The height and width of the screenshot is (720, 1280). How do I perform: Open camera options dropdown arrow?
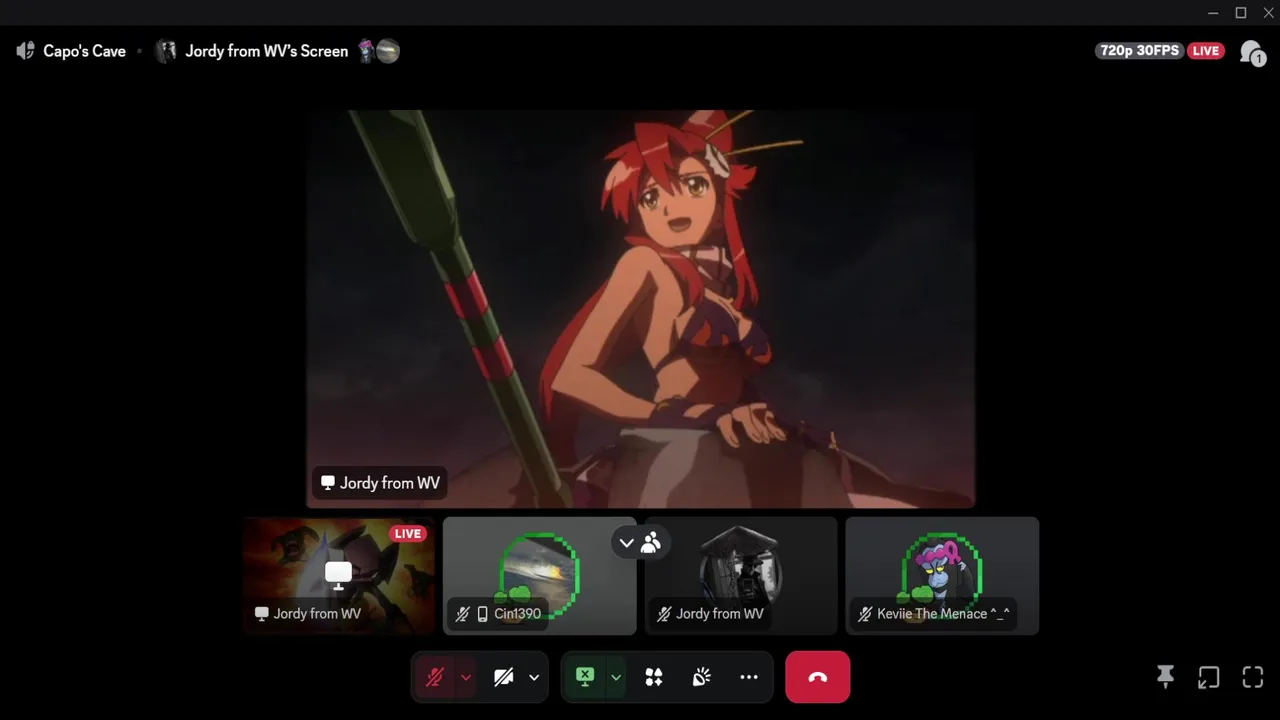coord(534,677)
